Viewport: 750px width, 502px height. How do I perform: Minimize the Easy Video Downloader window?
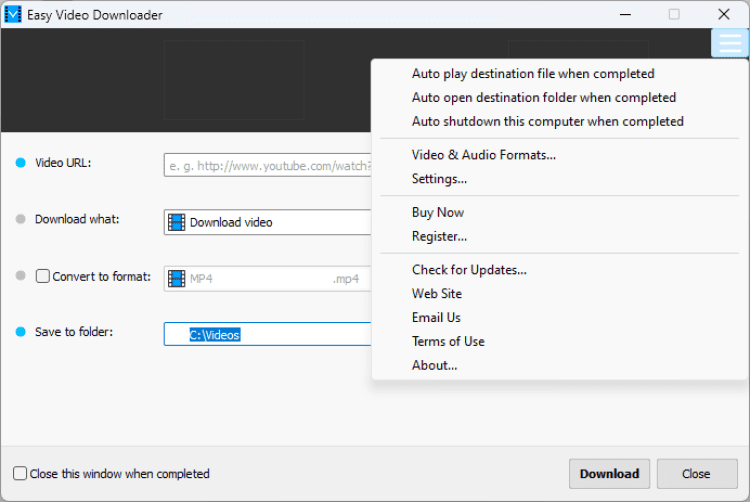click(x=625, y=14)
